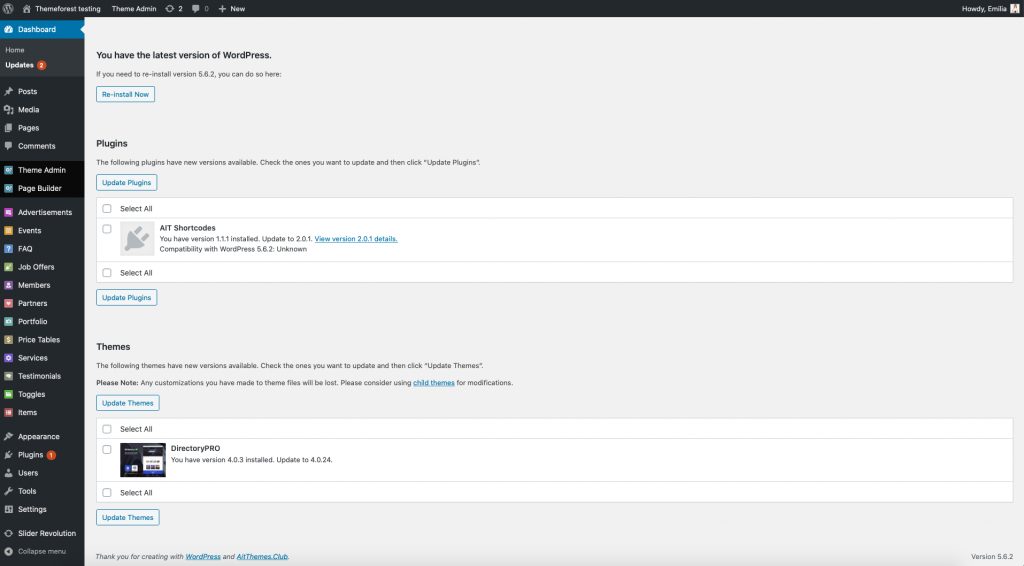This screenshot has height=566, width=1024.
Task: Click the Advertisements icon in sidebar
Action: coord(8,212)
